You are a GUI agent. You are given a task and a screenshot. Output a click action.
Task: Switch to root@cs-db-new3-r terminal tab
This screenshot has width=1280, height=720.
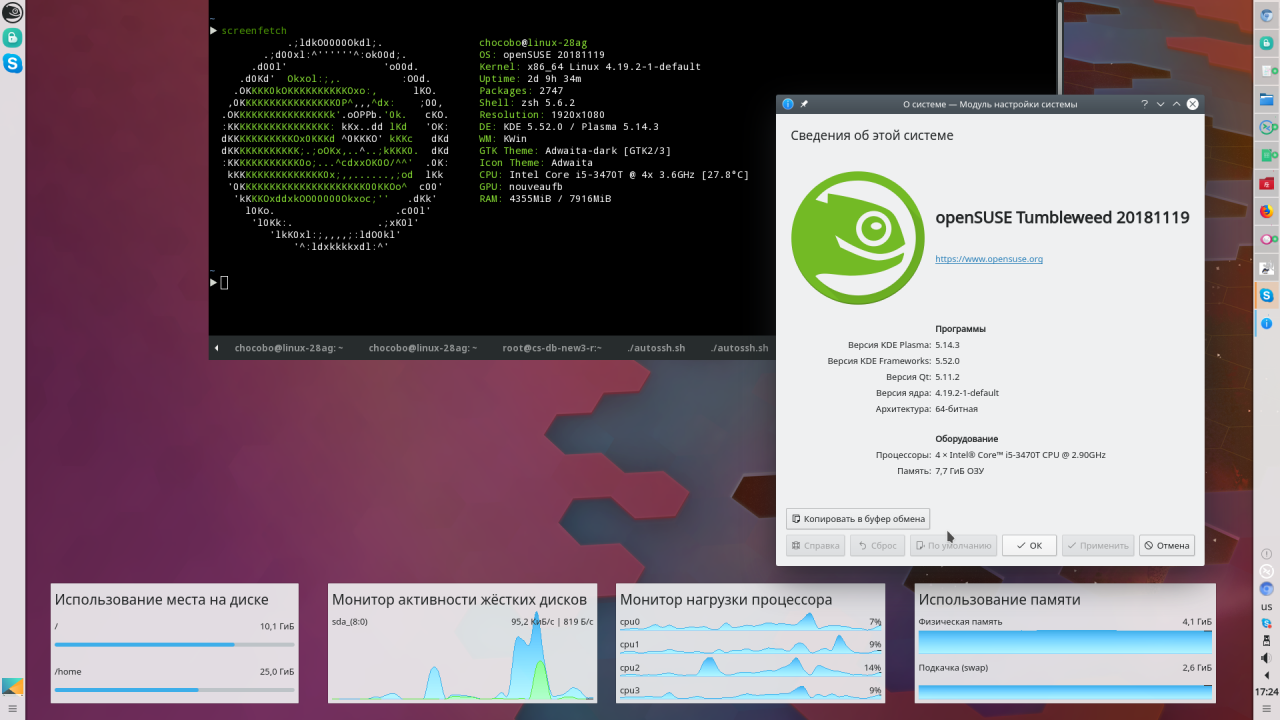[551, 348]
